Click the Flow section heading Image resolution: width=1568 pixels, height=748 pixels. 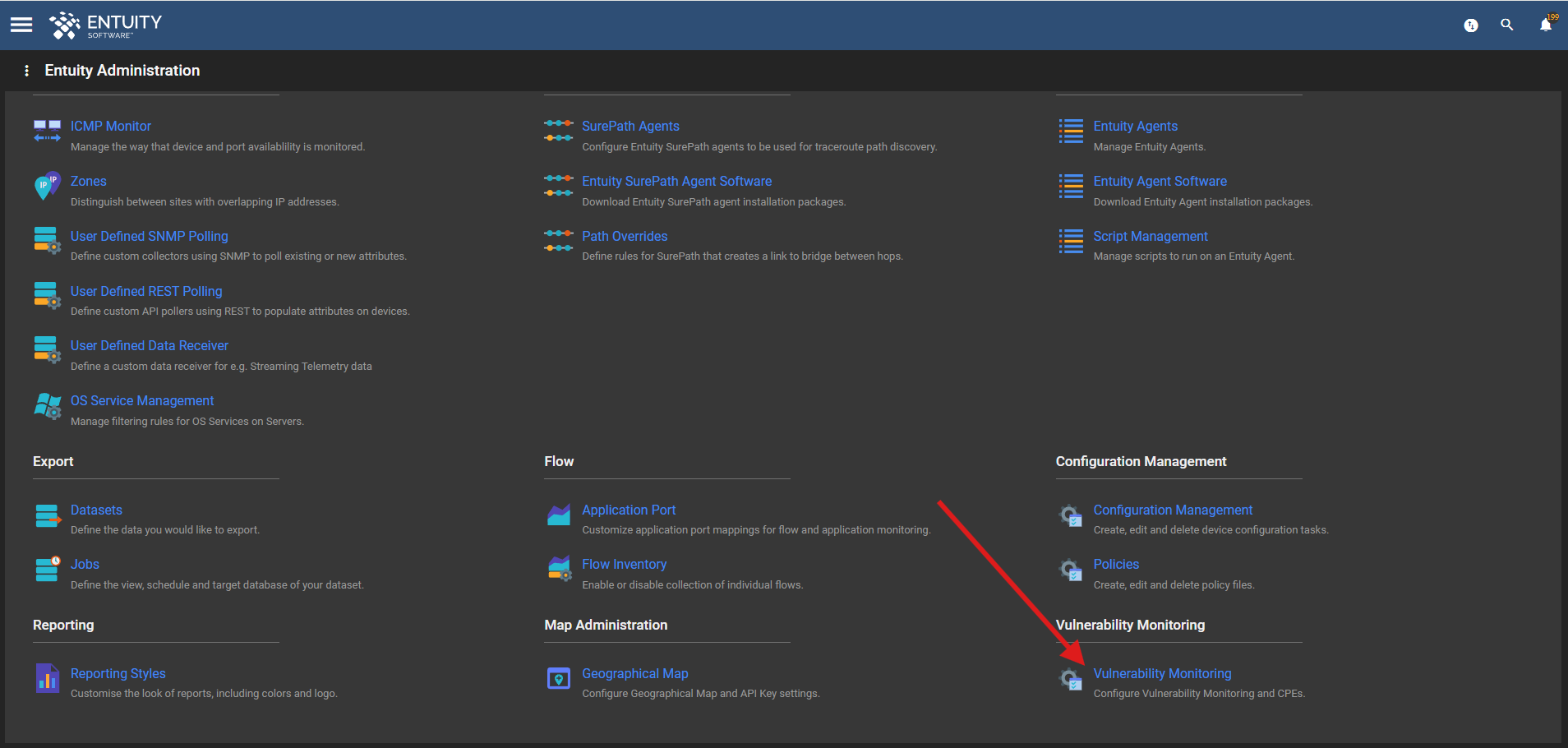click(559, 461)
